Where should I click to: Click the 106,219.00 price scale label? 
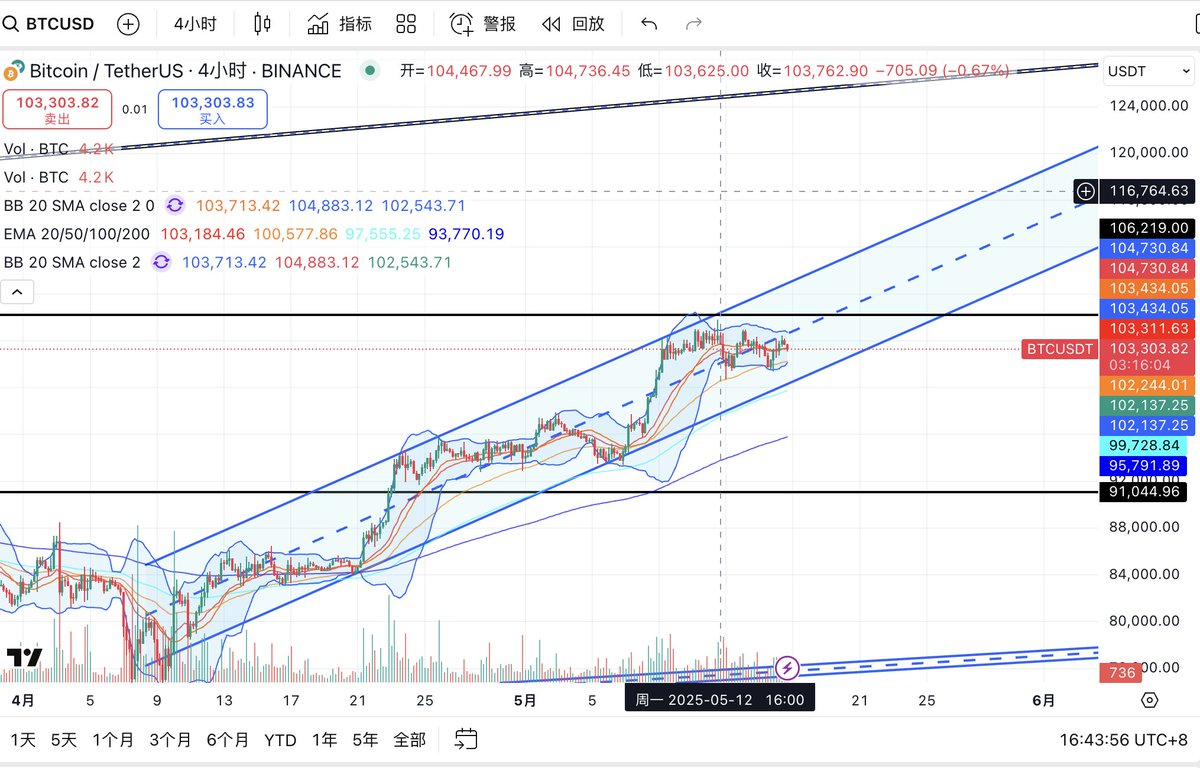tap(1145, 228)
